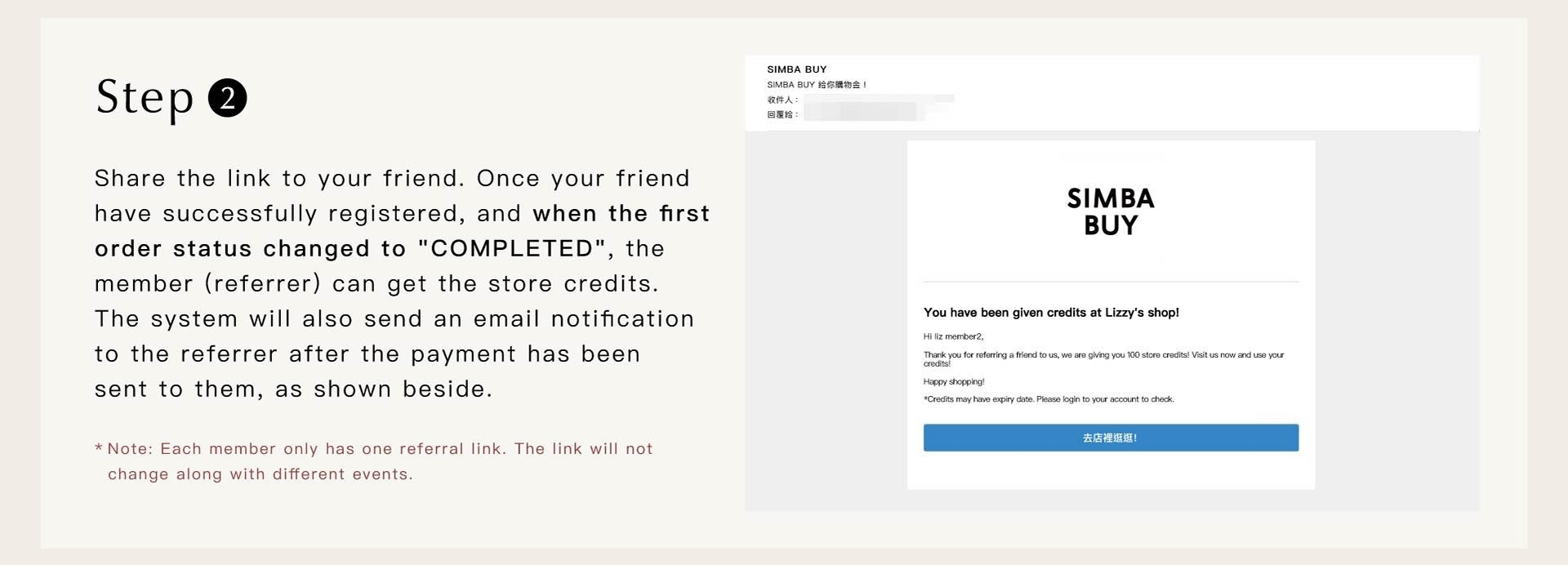Screen dimensions: 1568x565
Task: Click the large SIMBA BUY email logo
Action: pos(1111,211)
